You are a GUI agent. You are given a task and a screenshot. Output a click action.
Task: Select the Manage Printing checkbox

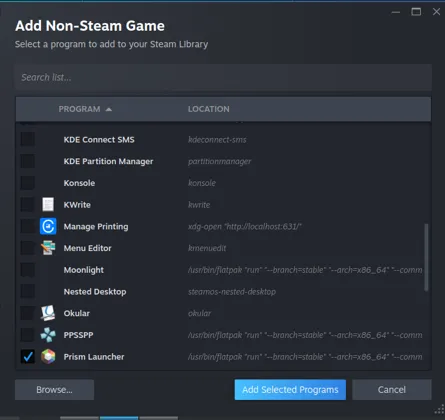pyautogui.click(x=28, y=226)
